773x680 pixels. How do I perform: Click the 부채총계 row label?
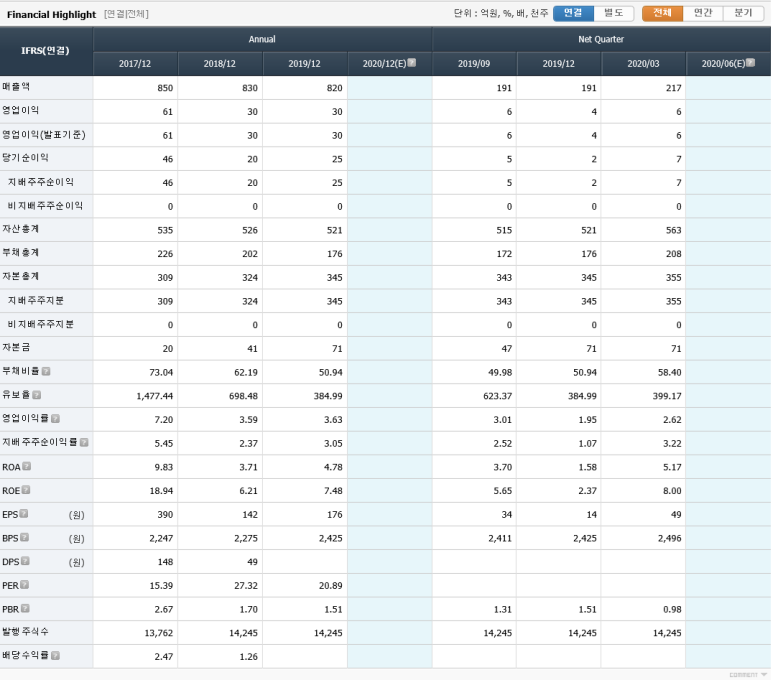tap(21, 252)
